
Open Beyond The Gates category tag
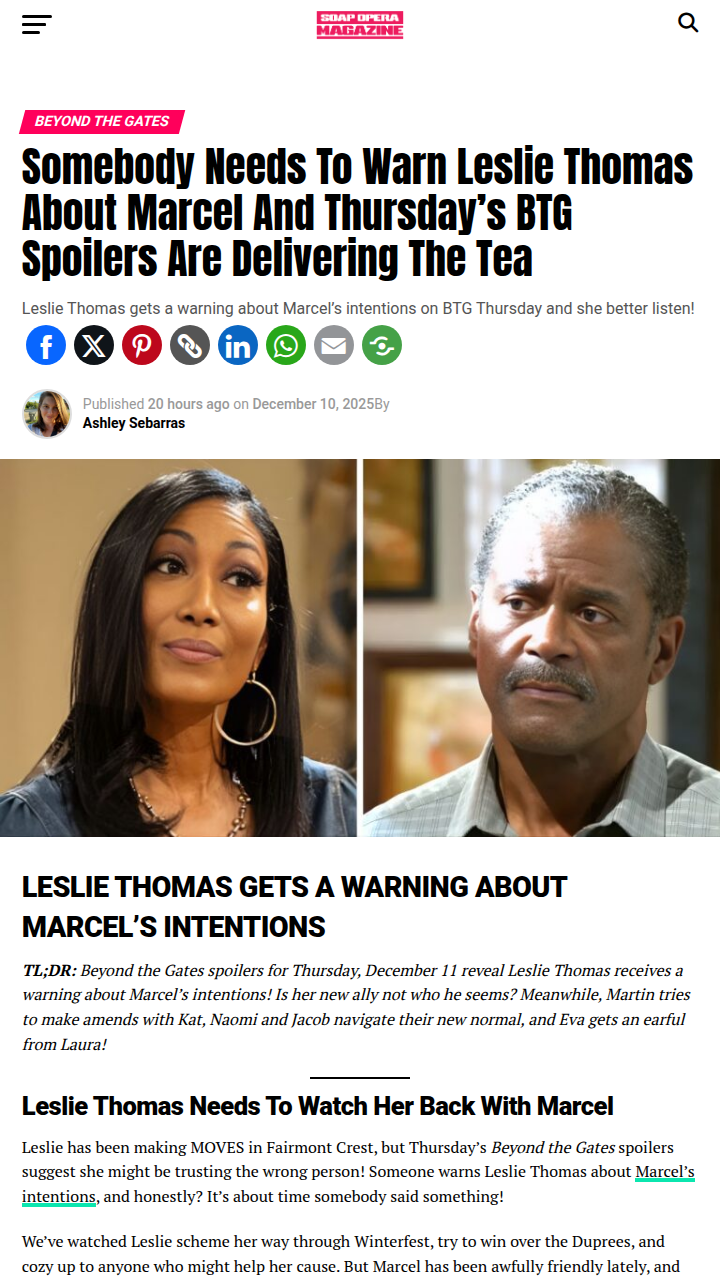click(x=102, y=121)
